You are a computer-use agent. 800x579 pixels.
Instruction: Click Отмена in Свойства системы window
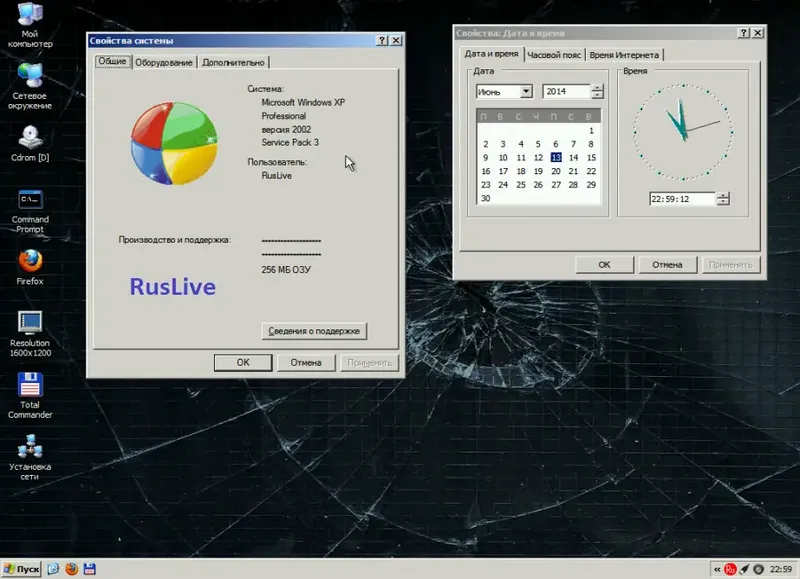tap(306, 363)
